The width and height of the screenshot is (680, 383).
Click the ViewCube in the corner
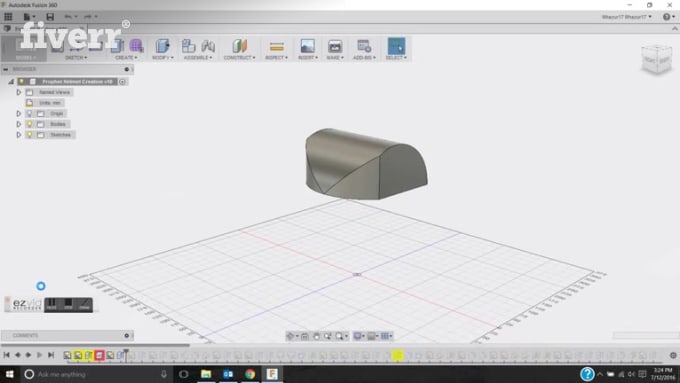657,59
